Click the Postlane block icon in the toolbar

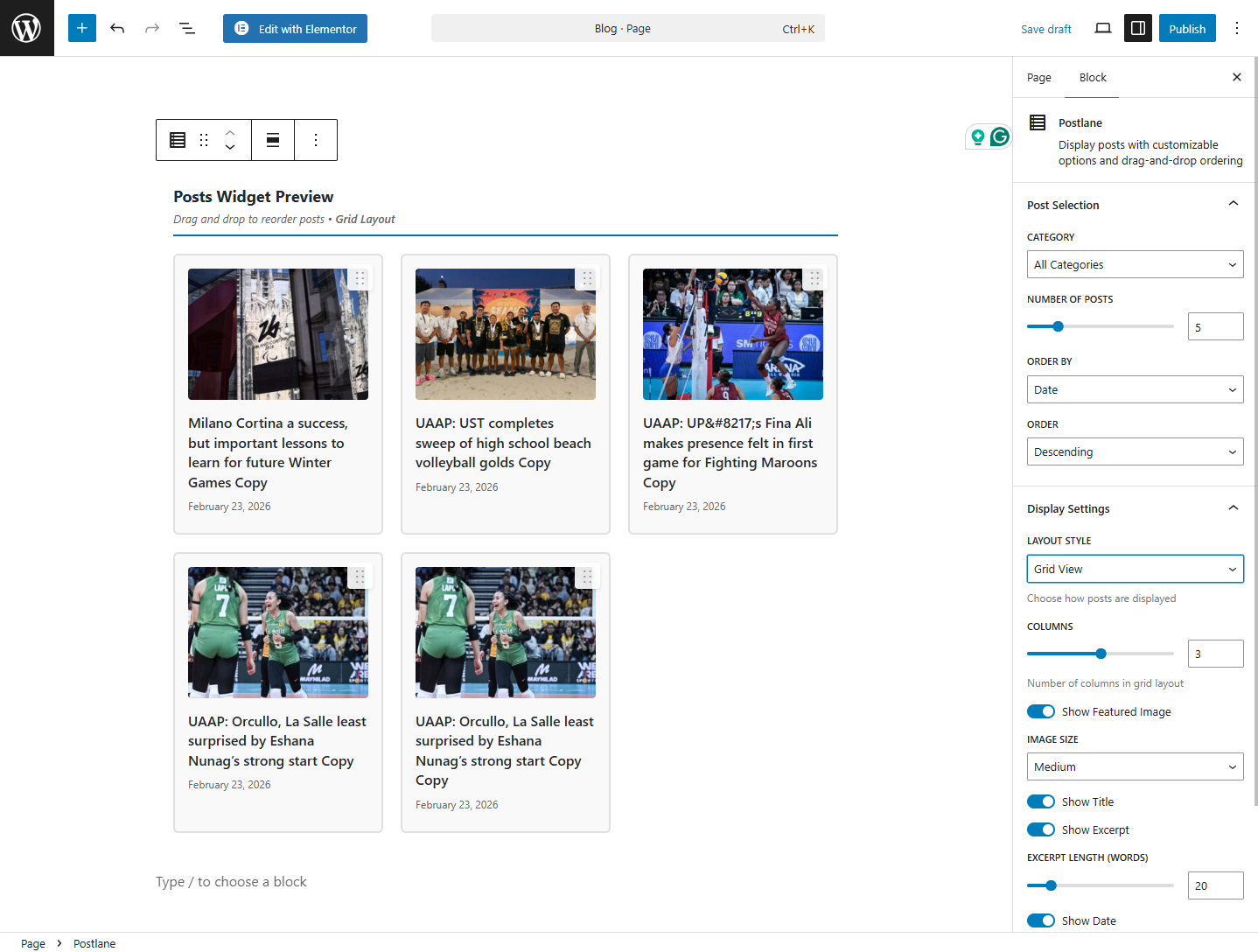[x=178, y=140]
